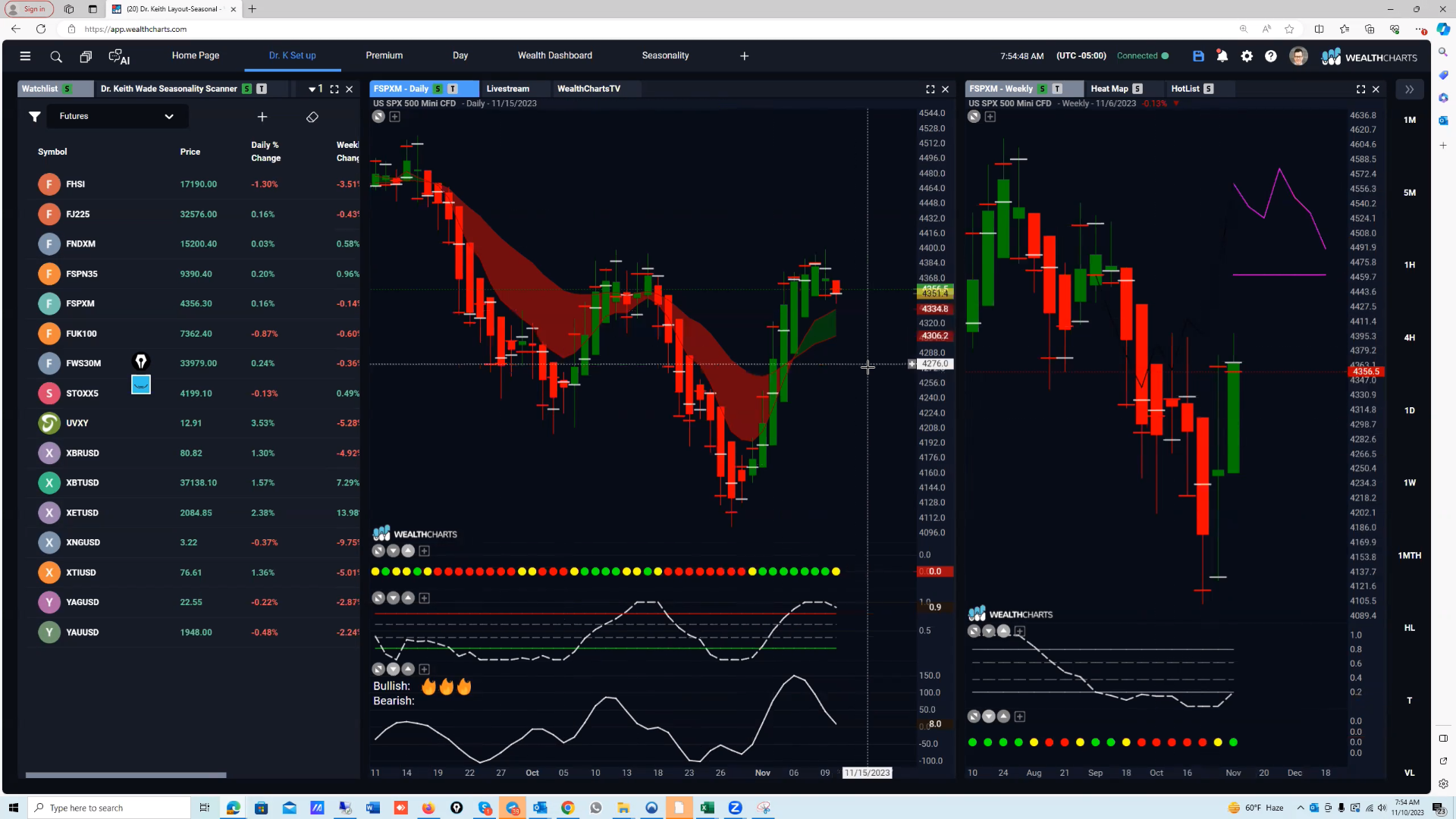1456x819 pixels.
Task: Expand the Futures watchlist dropdown
Action: pyautogui.click(x=168, y=117)
